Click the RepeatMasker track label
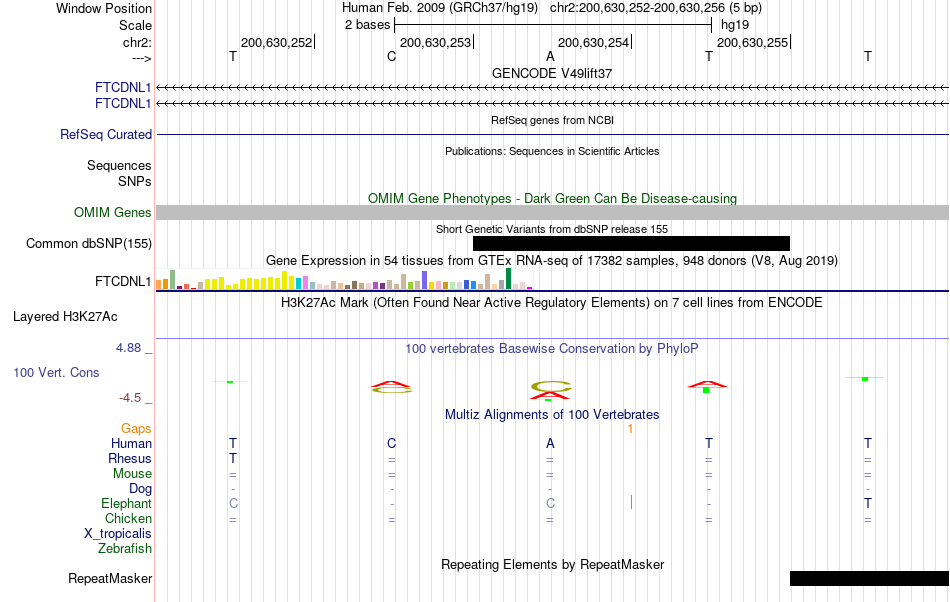The image size is (950, 602). tap(110, 579)
